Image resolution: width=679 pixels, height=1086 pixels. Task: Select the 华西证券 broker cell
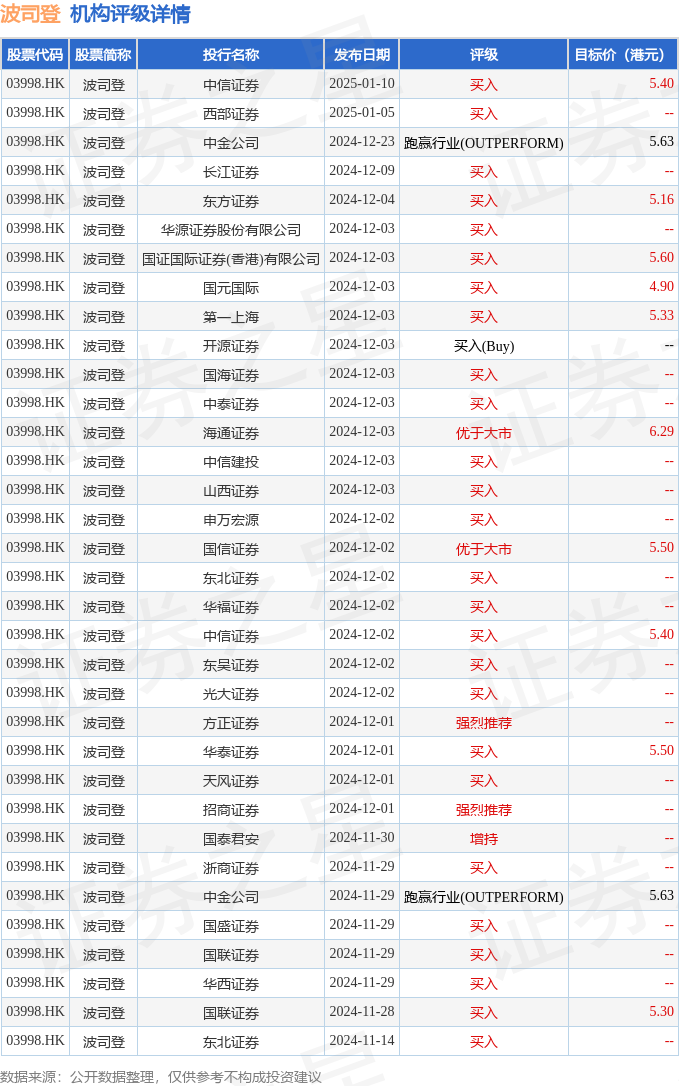coord(231,984)
